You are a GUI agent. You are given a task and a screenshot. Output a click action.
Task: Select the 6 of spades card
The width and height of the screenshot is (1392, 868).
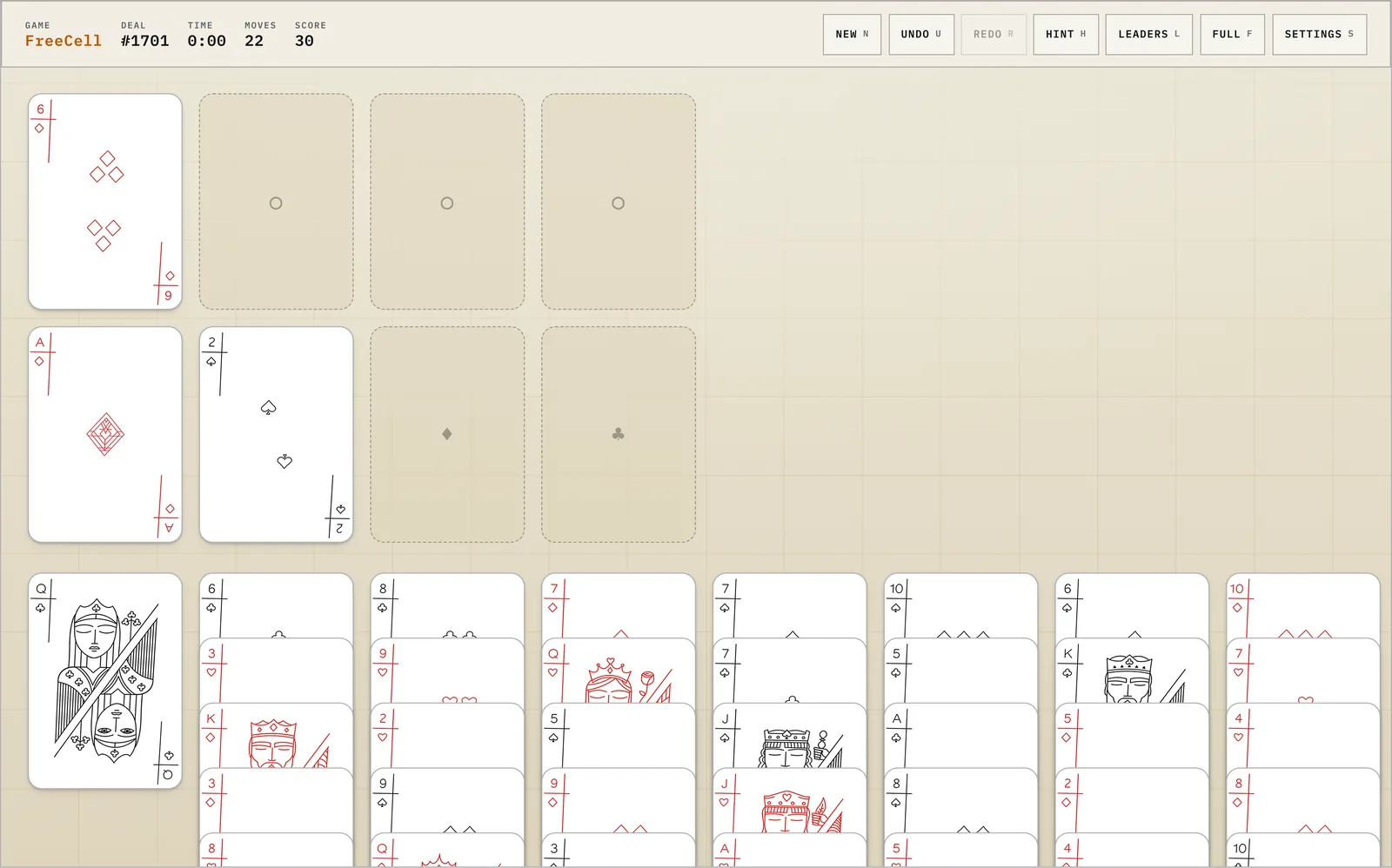pyautogui.click(x=1132, y=605)
